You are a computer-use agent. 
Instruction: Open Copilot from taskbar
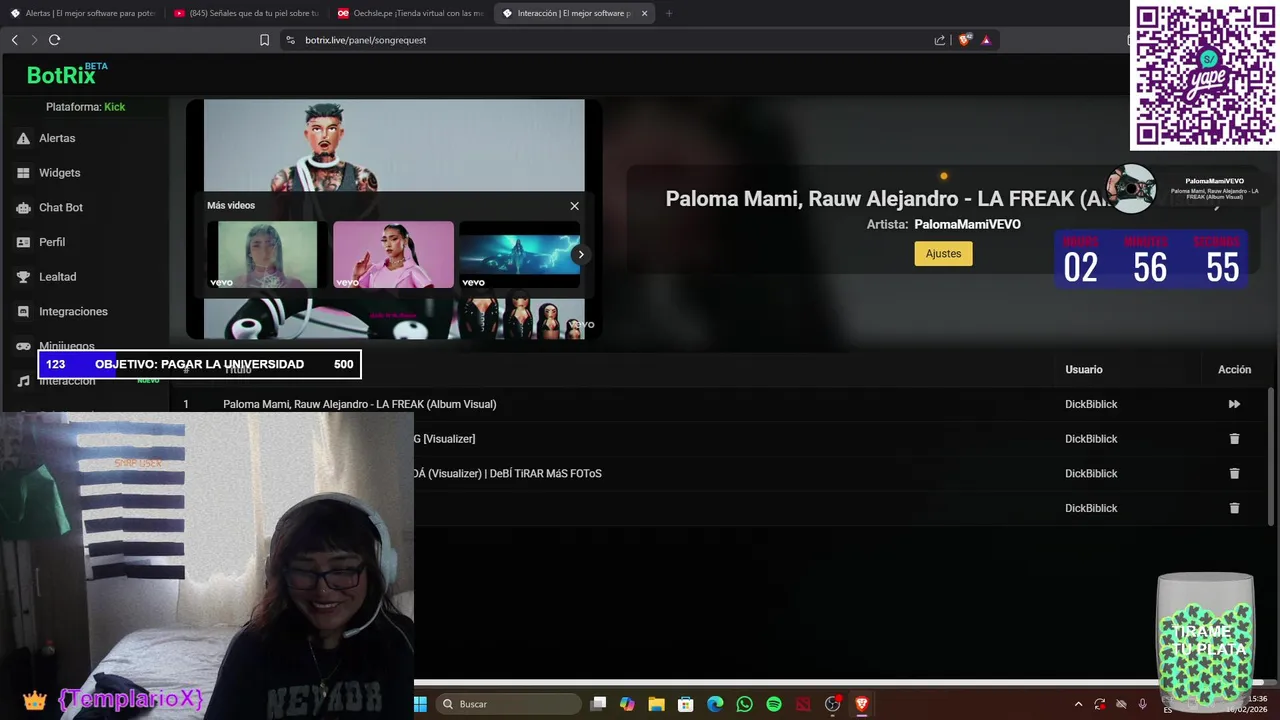[x=627, y=704]
